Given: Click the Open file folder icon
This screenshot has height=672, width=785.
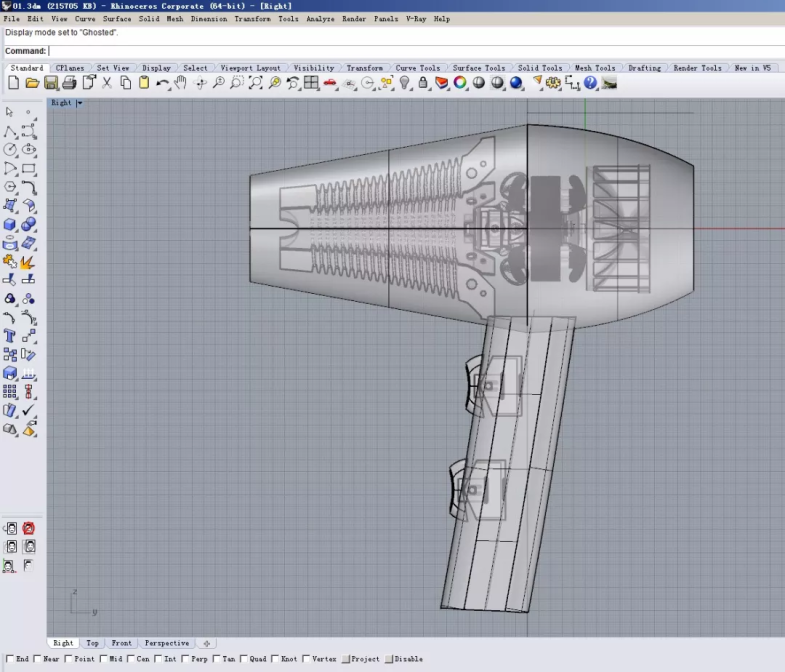Looking at the screenshot, I should coord(32,83).
